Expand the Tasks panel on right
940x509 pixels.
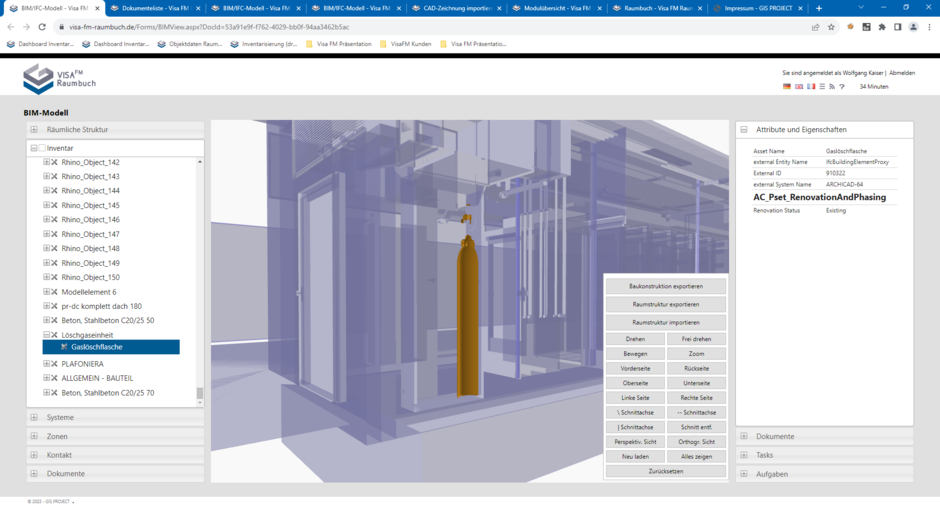click(x=744, y=455)
